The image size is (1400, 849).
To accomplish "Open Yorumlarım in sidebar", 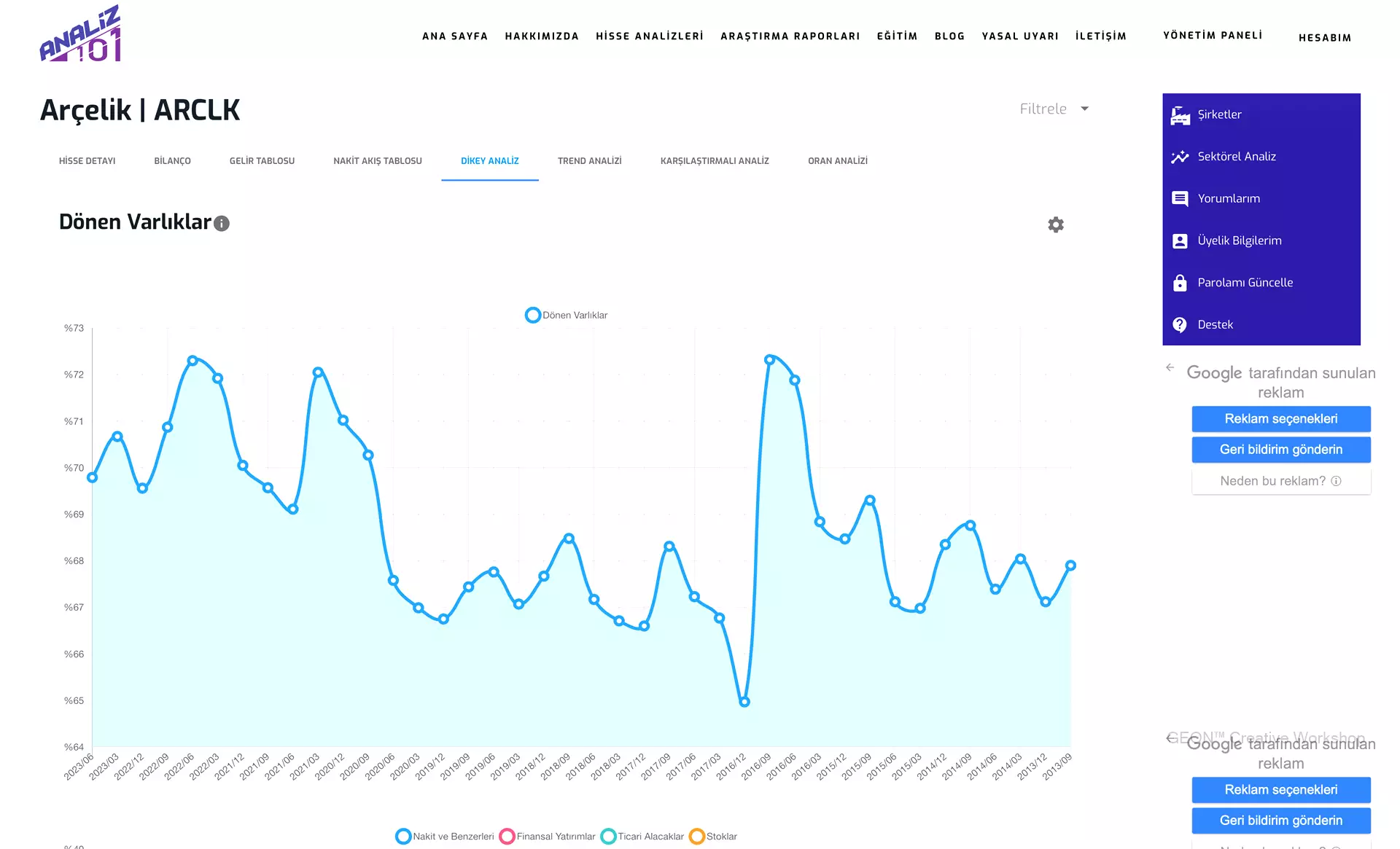I will click(1261, 198).
